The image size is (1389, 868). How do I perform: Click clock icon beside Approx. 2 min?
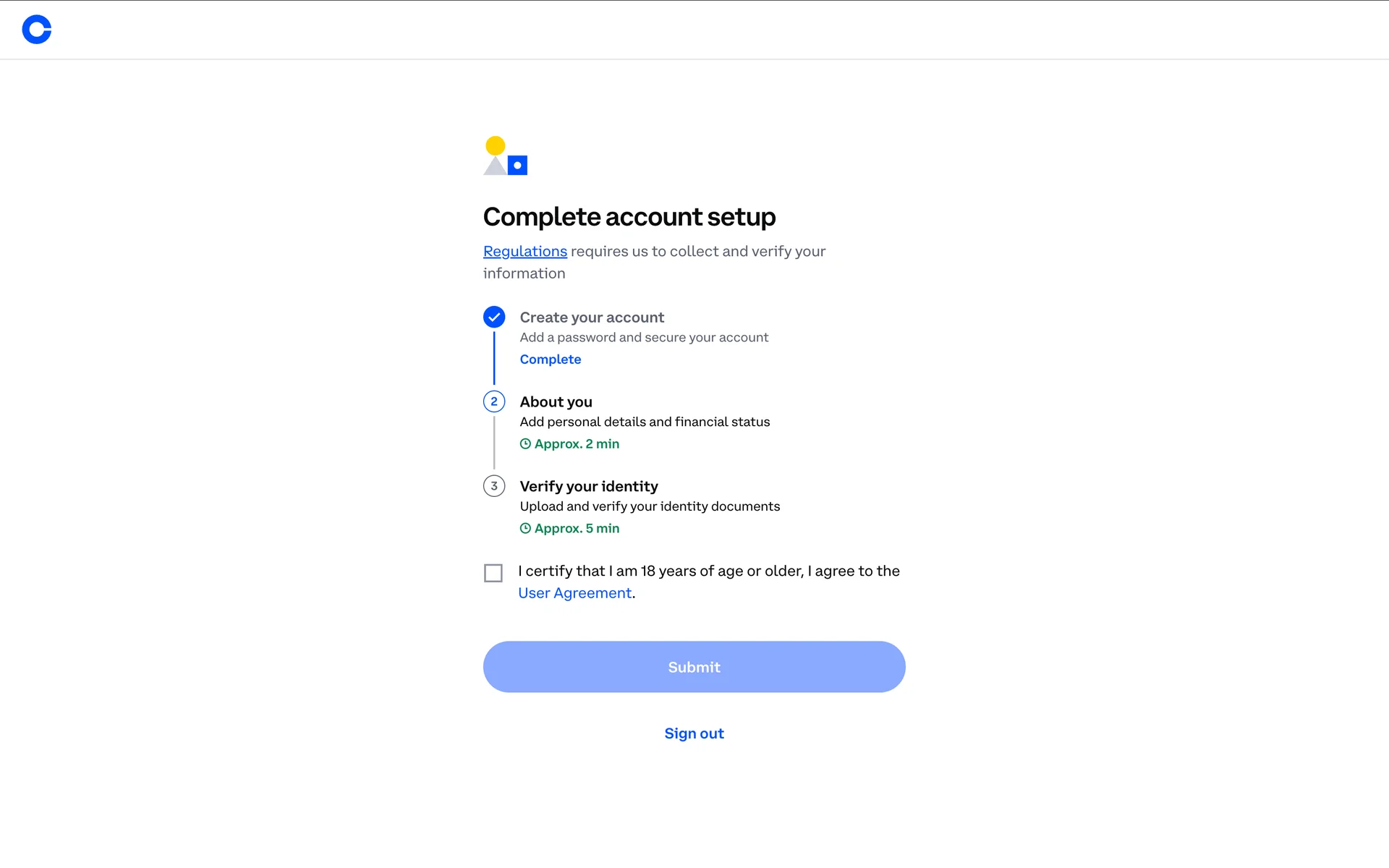(525, 444)
